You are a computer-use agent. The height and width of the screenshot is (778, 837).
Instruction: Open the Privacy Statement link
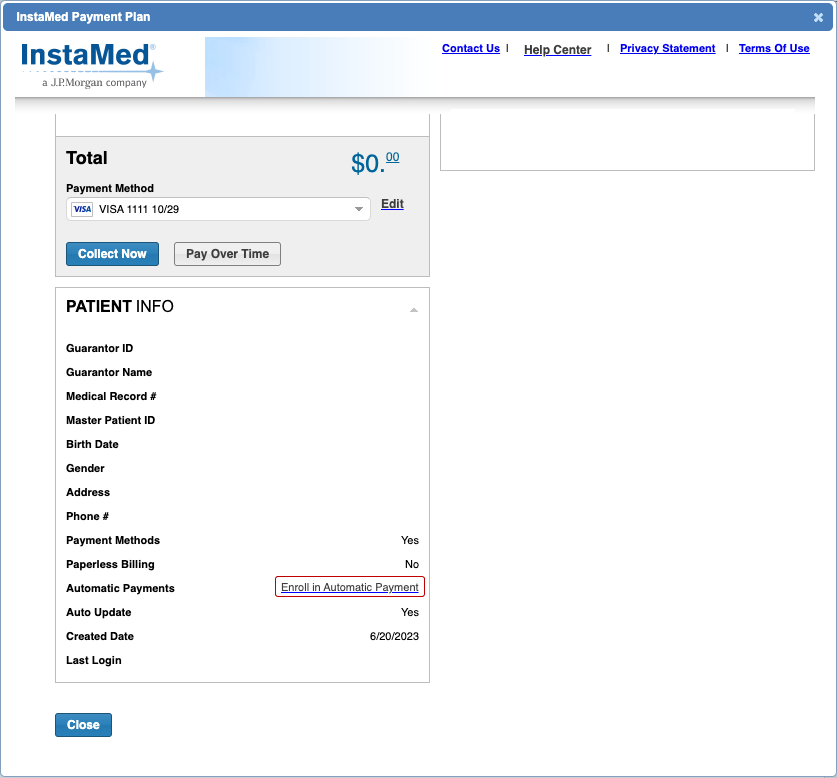[x=667, y=49]
